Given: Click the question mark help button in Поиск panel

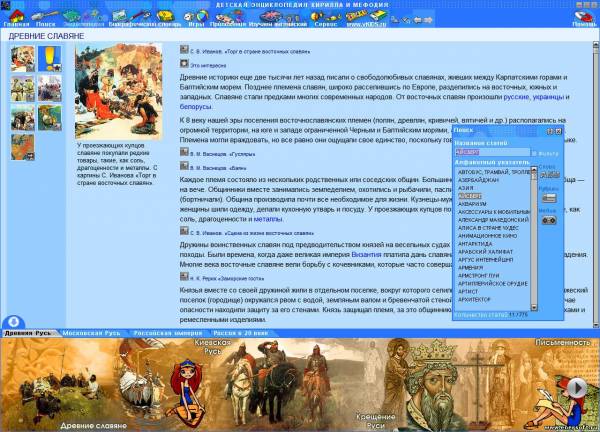Looking at the screenshot, I should [x=550, y=131].
